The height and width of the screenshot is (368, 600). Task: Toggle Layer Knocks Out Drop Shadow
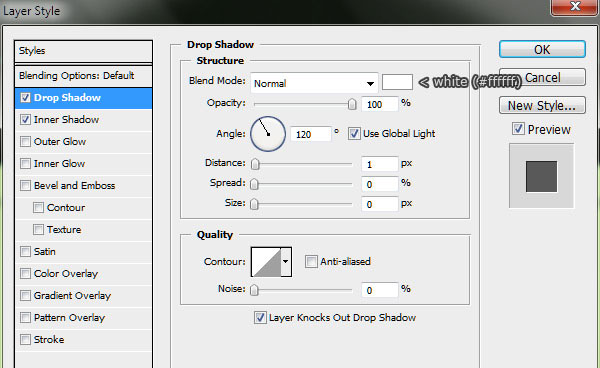[260, 318]
